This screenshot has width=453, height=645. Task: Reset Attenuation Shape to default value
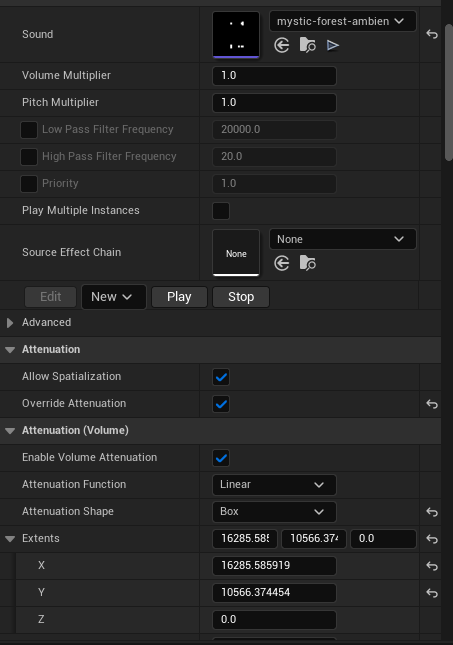(432, 512)
